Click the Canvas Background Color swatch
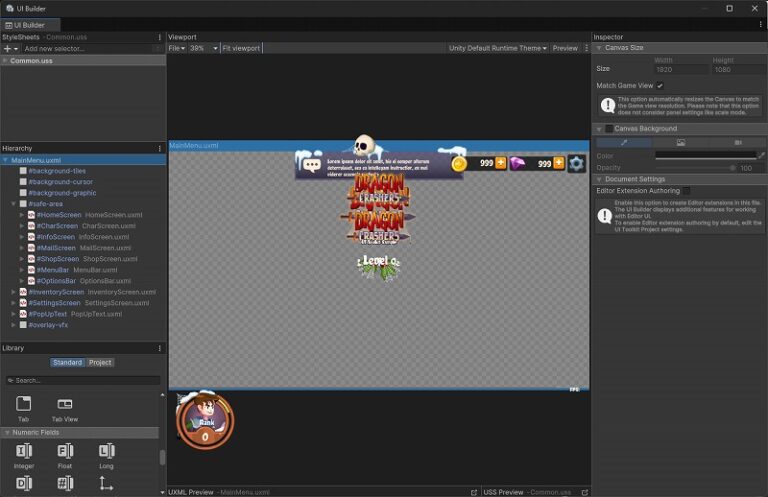Screen dimensions: 768x497 coord(706,155)
